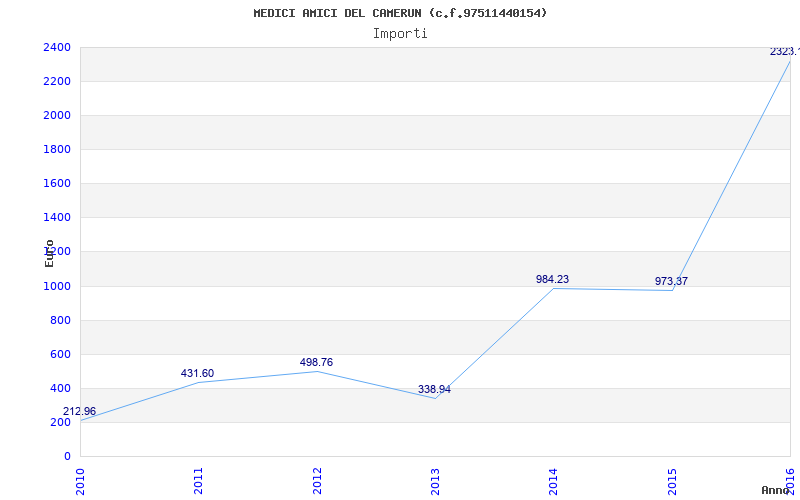800x500 pixels.
Task: Click the 1600 y-axis tick label
Action: click(x=57, y=184)
